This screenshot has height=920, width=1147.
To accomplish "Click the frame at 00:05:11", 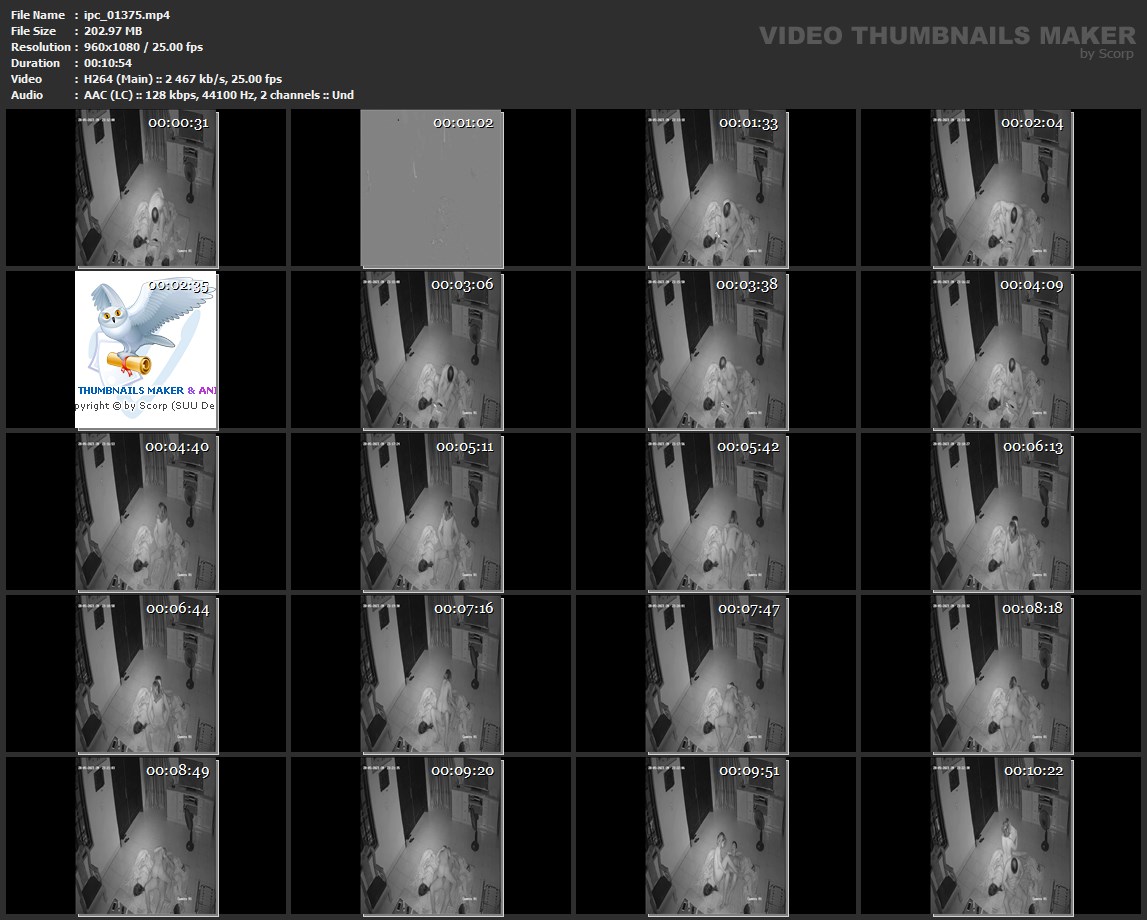I will 431,512.
